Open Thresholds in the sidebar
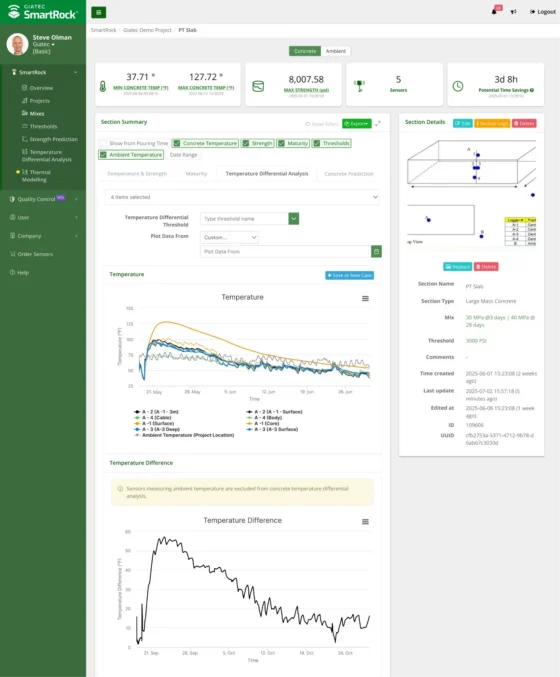The image size is (560, 677). pos(43,127)
